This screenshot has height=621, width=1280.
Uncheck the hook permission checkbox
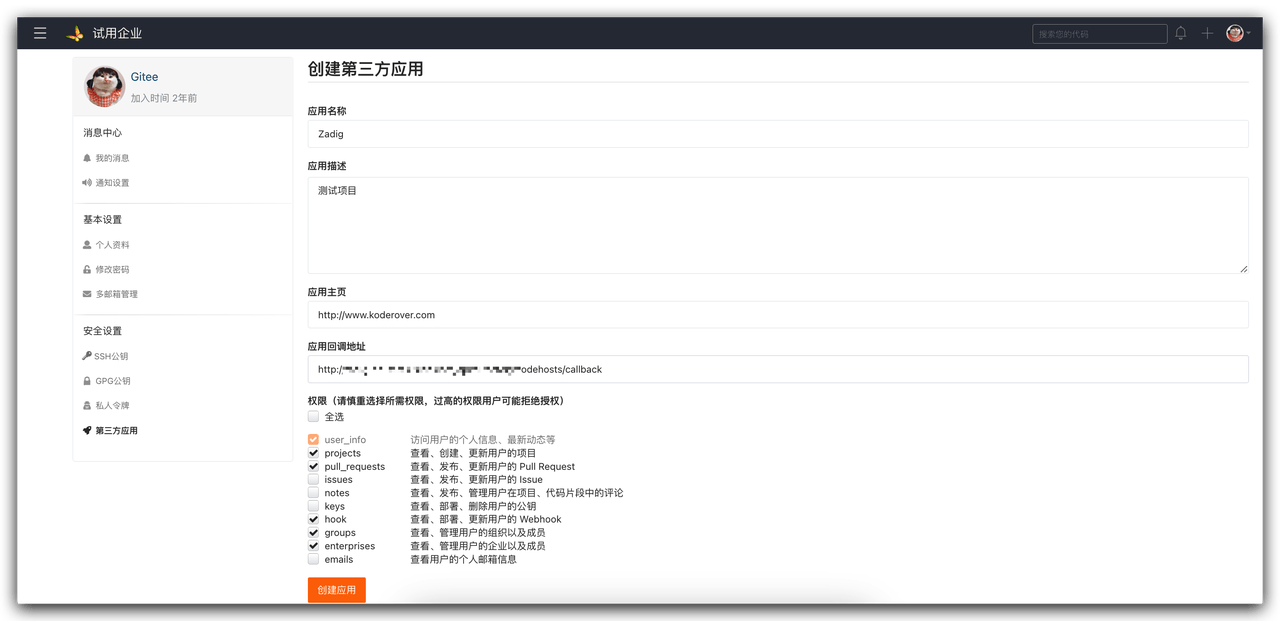[x=314, y=520]
